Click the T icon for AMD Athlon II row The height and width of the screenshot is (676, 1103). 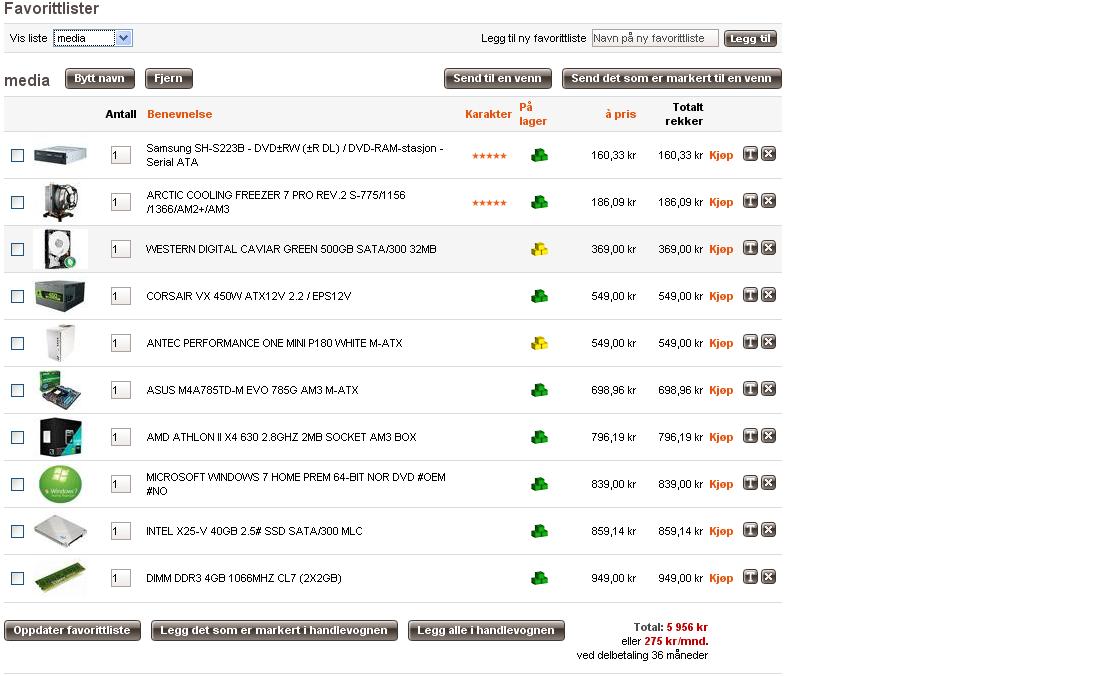(x=750, y=436)
